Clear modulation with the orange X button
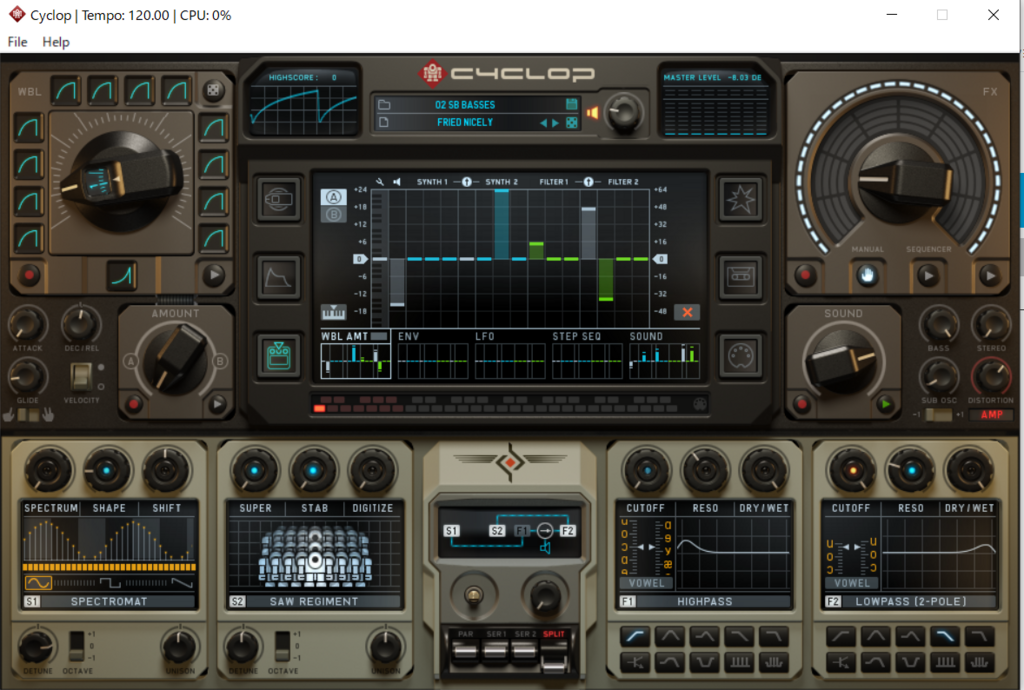The image size is (1024, 690). pyautogui.click(x=687, y=312)
